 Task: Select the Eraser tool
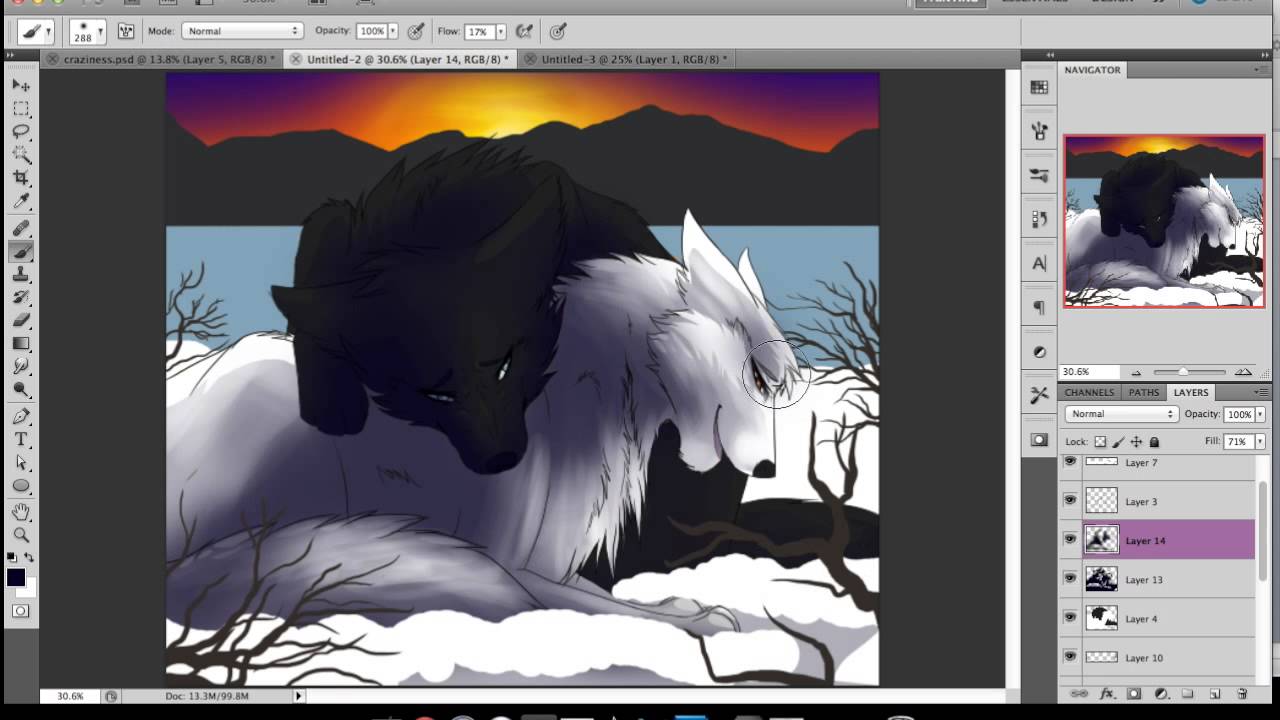point(21,321)
